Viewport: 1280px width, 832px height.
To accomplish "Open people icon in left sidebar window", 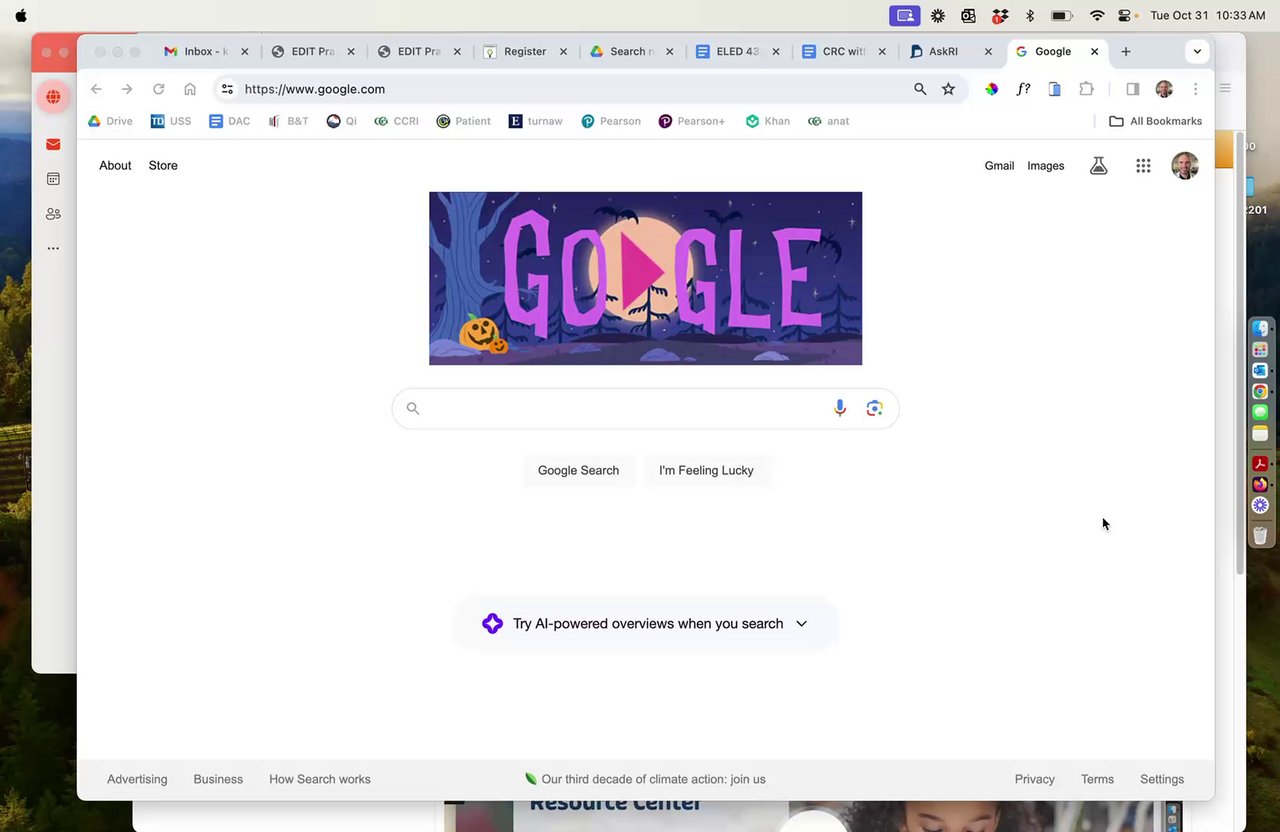I will click(53, 214).
